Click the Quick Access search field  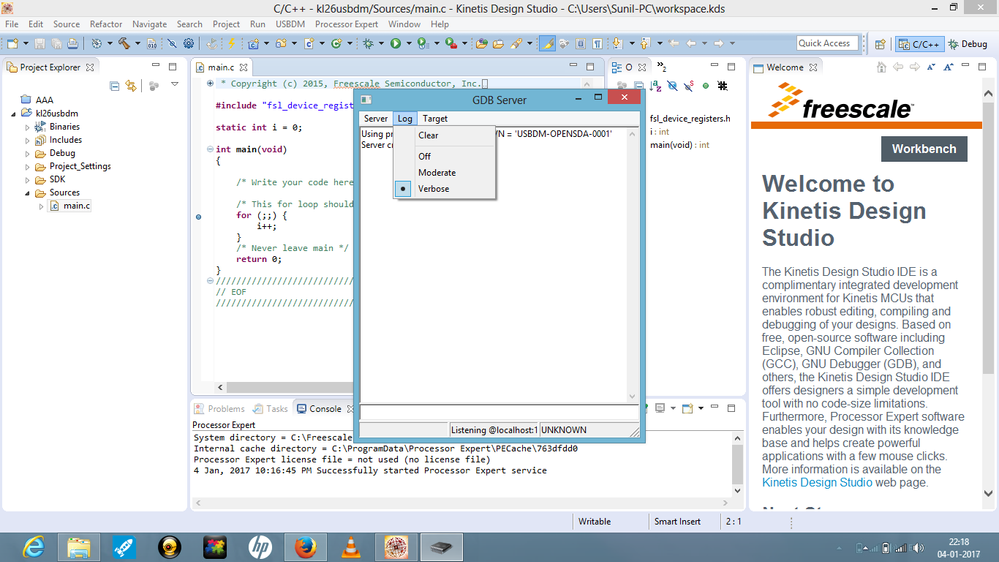tap(825, 43)
